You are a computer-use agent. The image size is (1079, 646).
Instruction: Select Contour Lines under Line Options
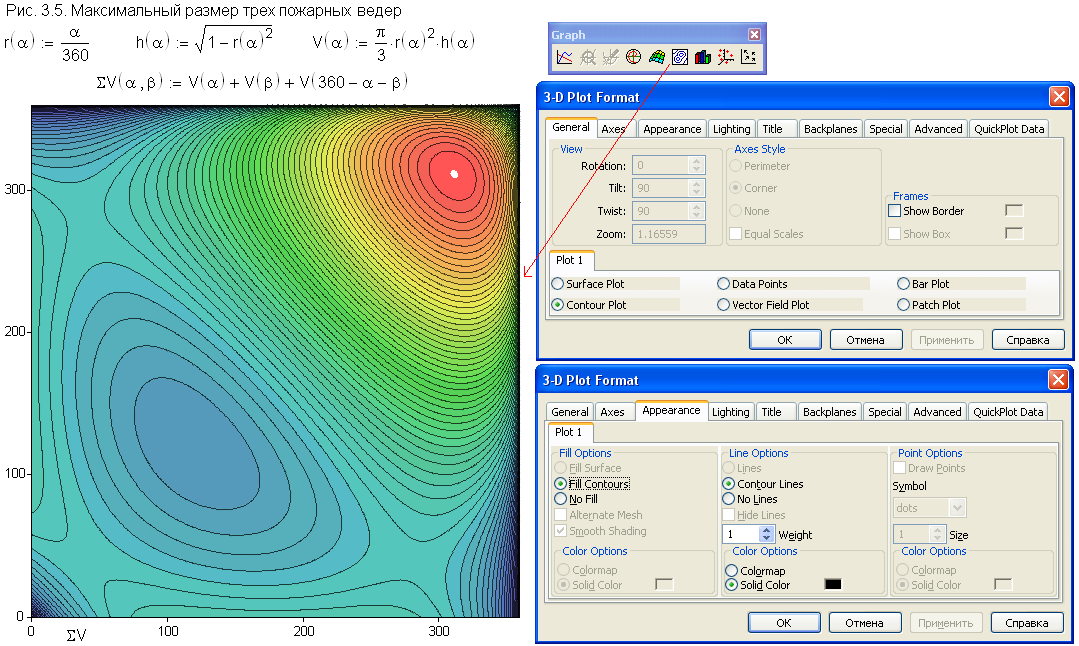pyautogui.click(x=729, y=484)
